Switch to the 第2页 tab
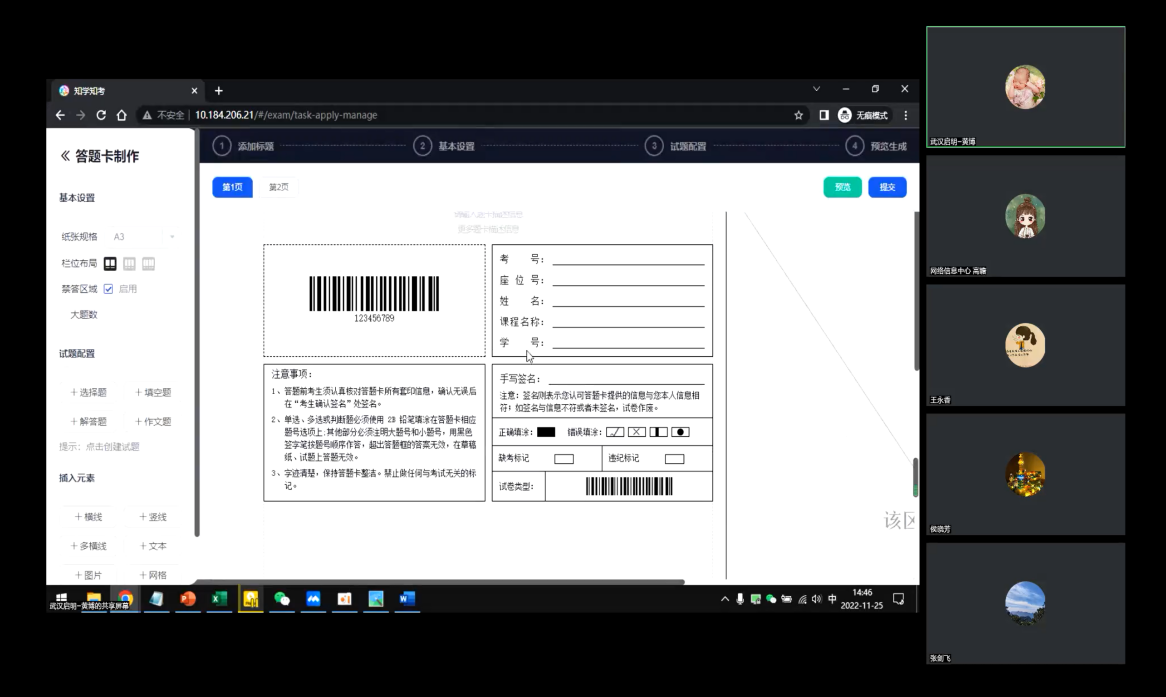1166x697 pixels. pos(278,187)
